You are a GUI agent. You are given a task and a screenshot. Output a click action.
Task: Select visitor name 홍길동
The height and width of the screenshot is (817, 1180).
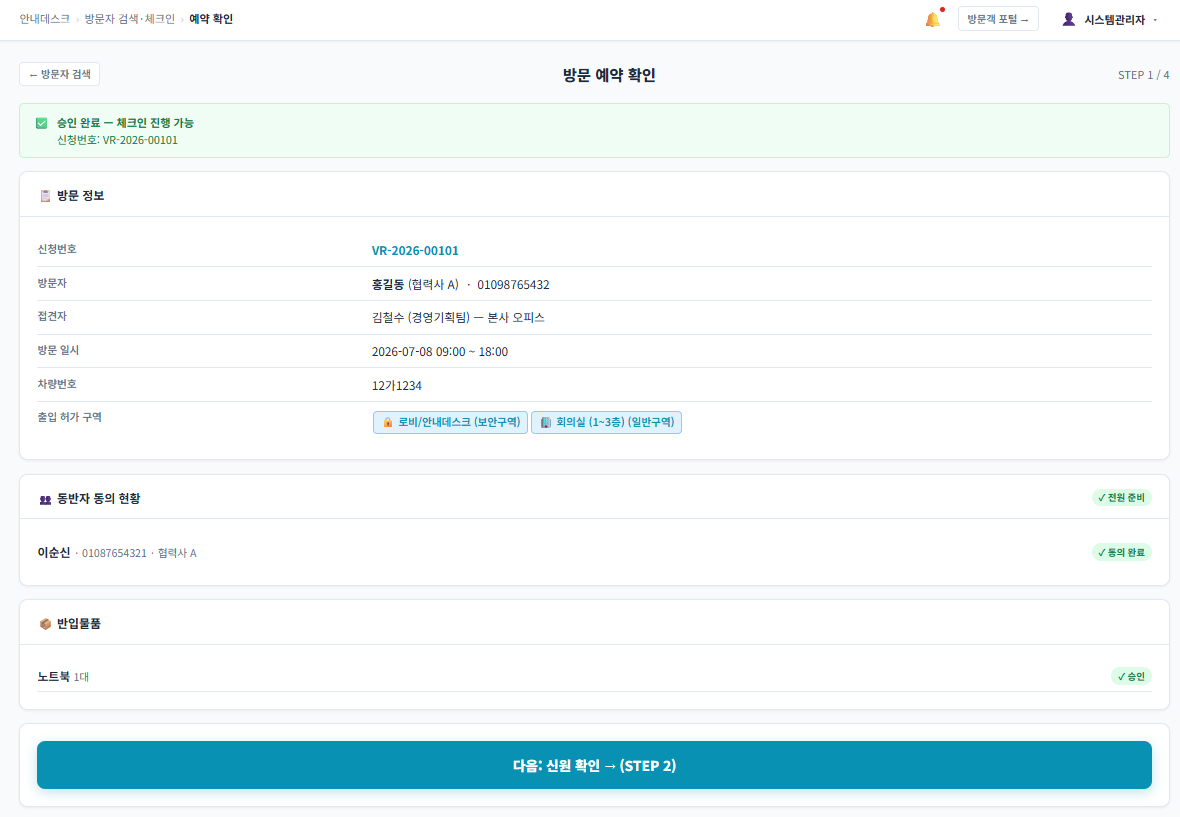tap(388, 284)
